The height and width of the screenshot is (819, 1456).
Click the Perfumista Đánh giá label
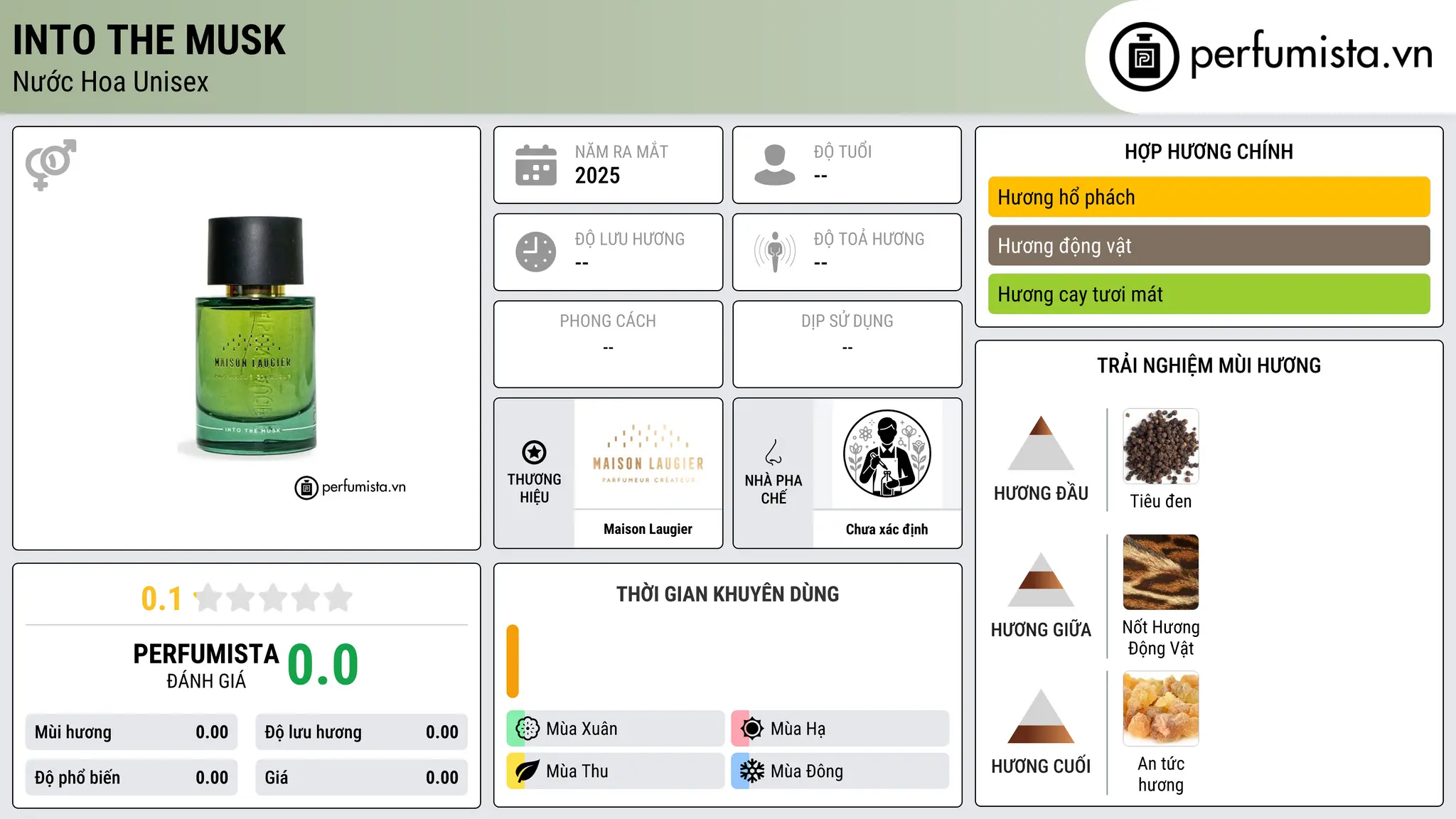point(206,665)
